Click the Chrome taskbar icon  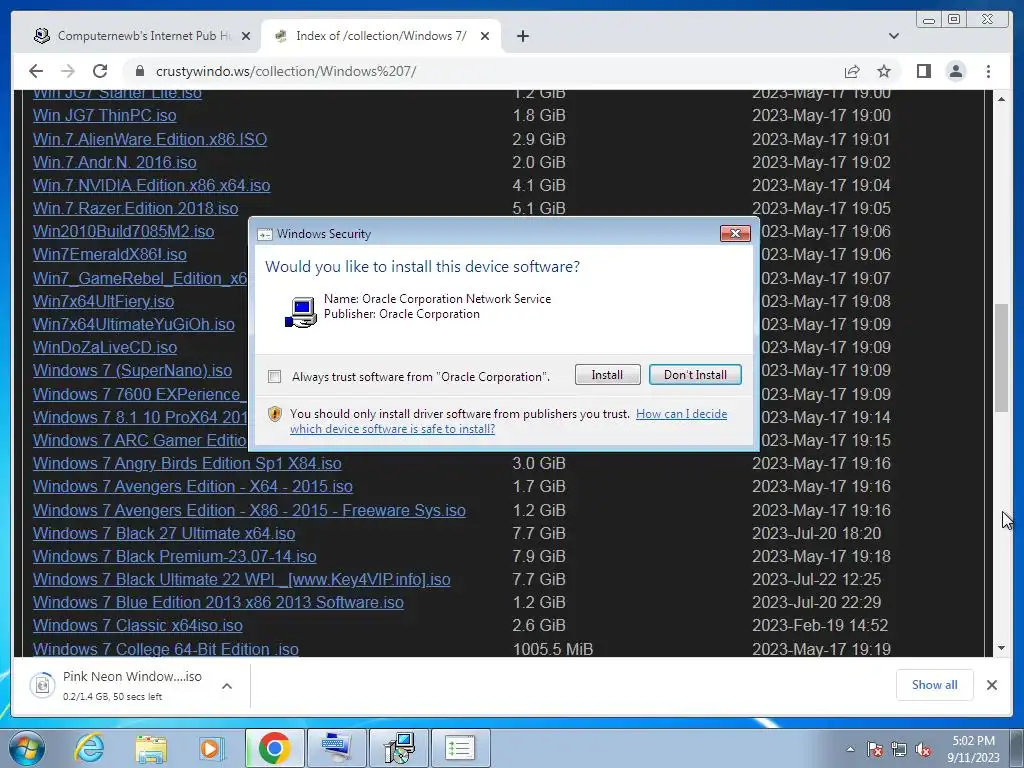pyautogui.click(x=274, y=748)
